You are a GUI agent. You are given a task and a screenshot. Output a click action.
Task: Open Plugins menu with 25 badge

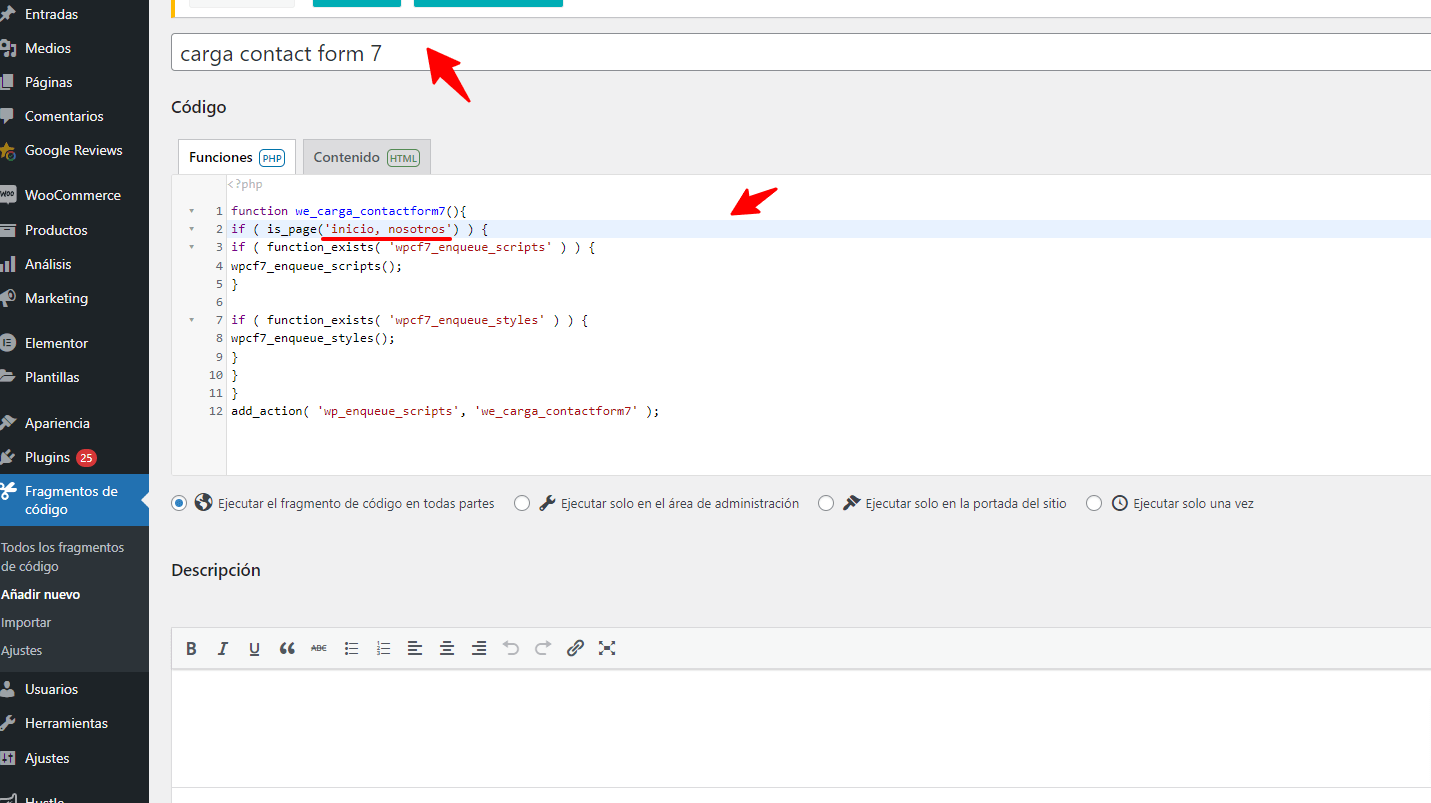pos(74,457)
